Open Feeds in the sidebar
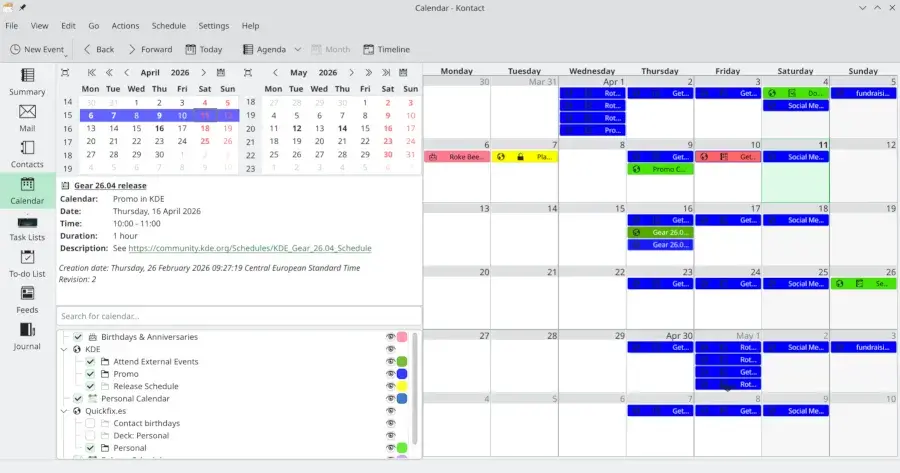This screenshot has height=473, width=900. pyautogui.click(x=27, y=300)
